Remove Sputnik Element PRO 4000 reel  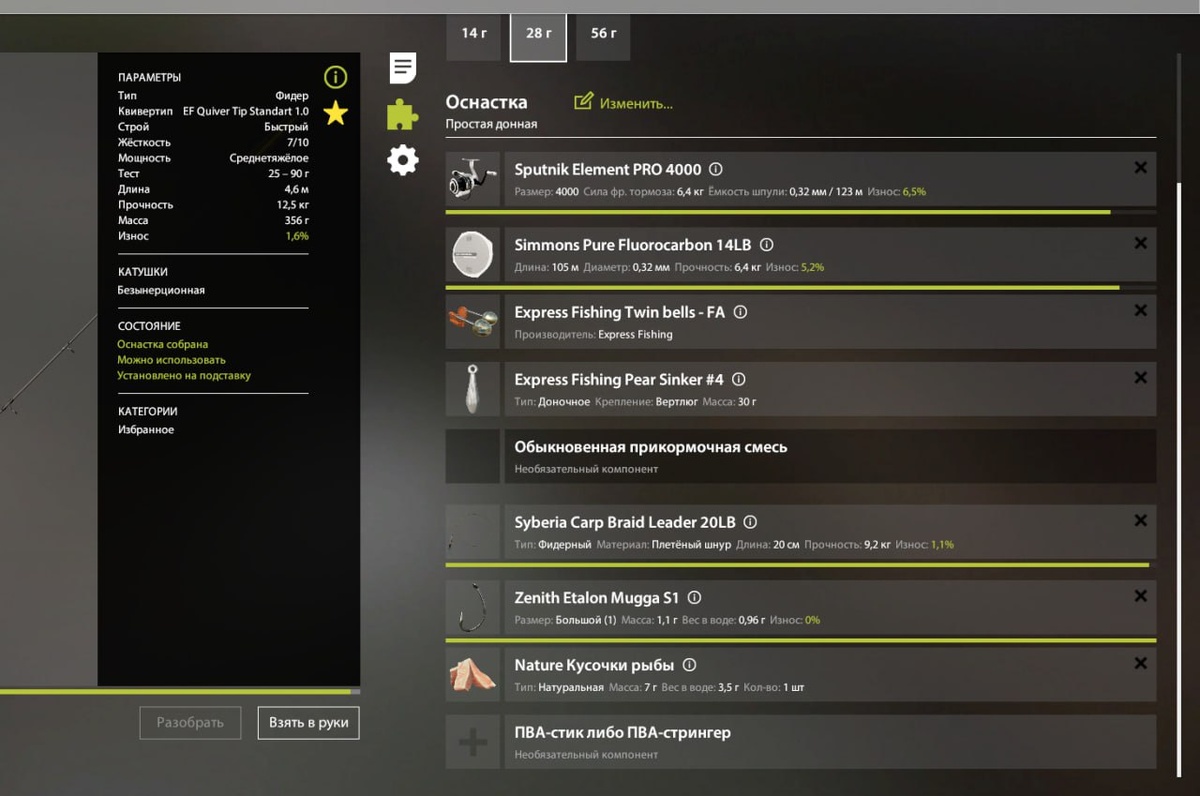(x=1140, y=168)
